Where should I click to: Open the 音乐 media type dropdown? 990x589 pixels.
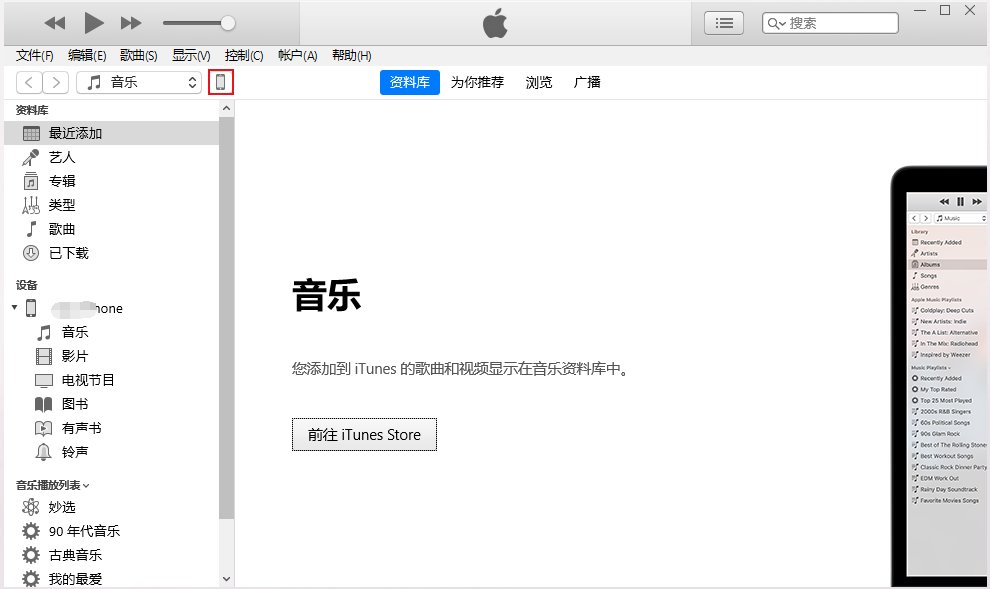point(139,82)
